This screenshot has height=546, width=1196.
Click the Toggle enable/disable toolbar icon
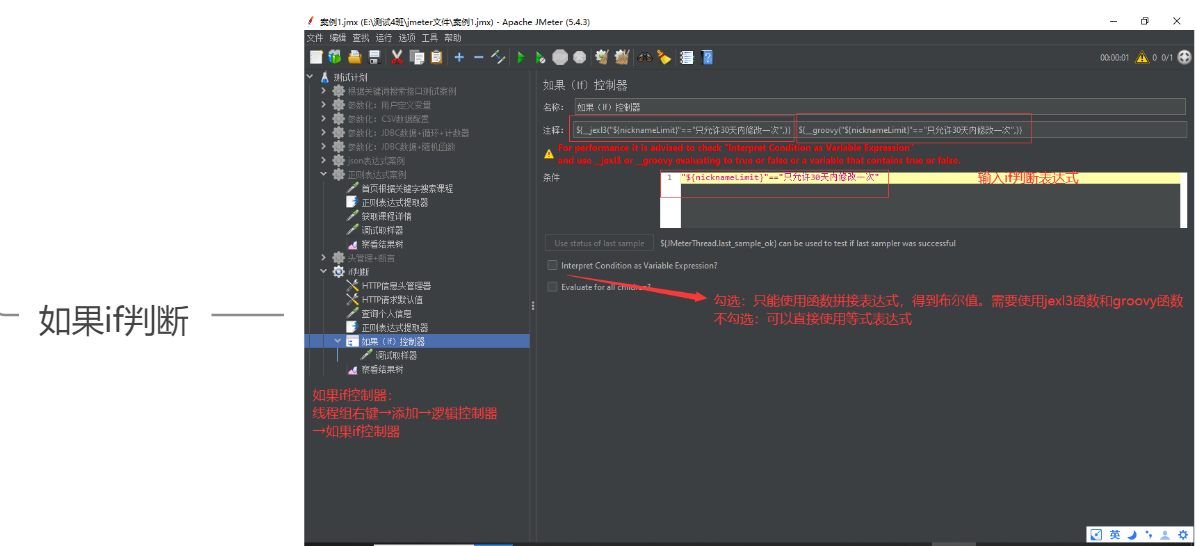click(x=498, y=56)
